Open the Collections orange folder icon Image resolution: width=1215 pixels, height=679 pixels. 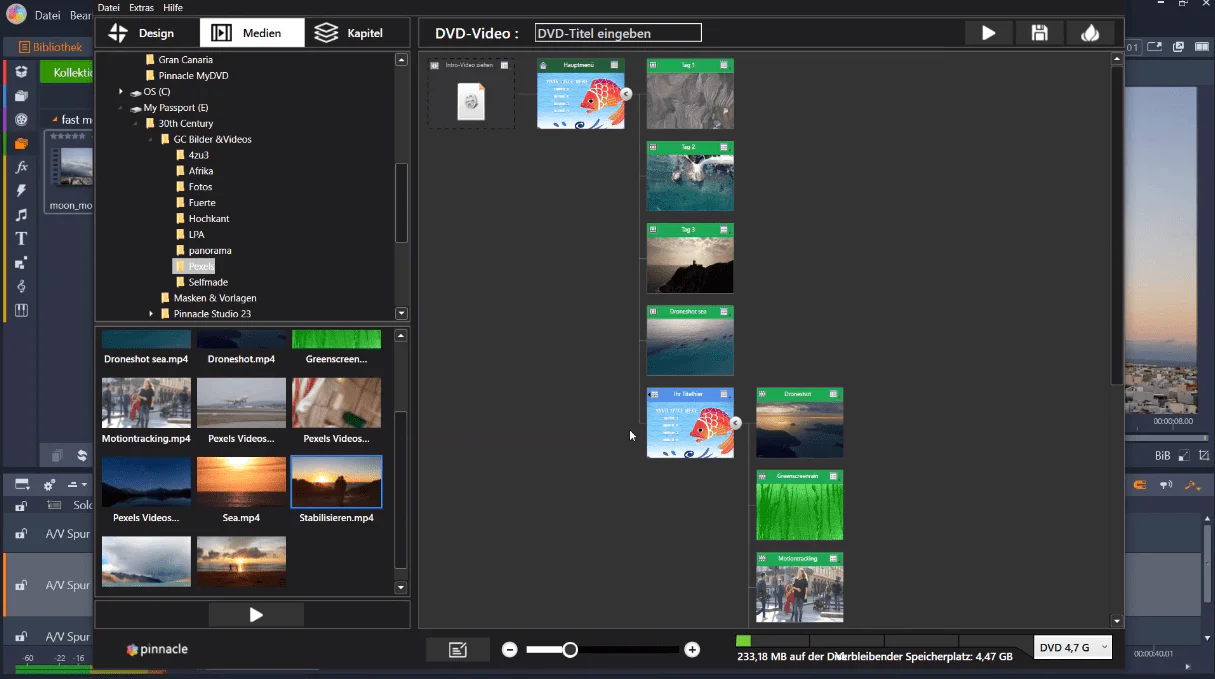(x=21, y=144)
